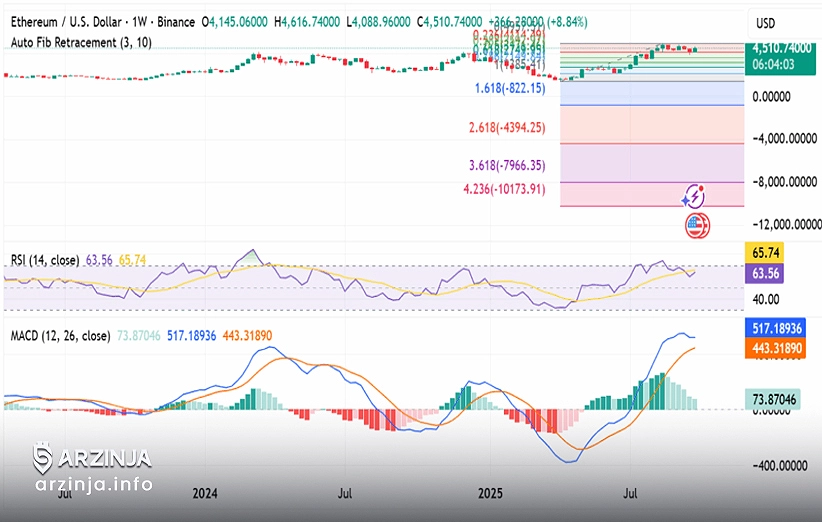The image size is (822, 522).
Task: Click the 3.618 Fibonacci level label
Action: [x=506, y=165]
